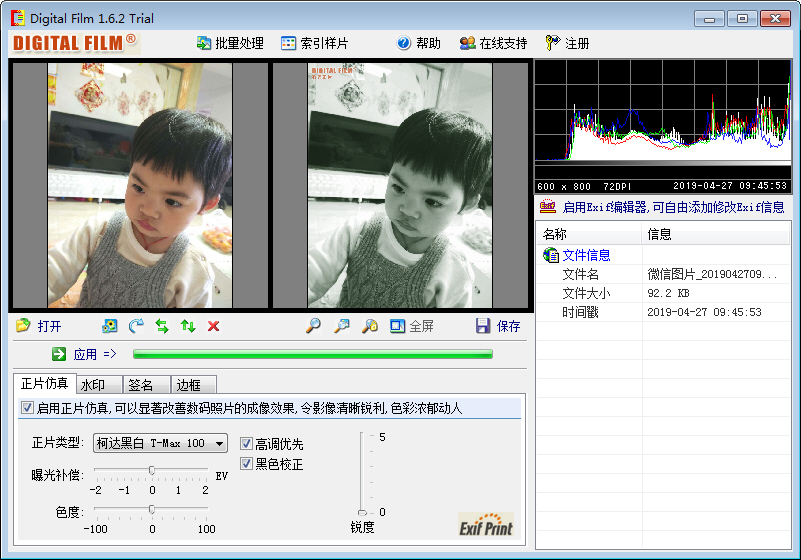Screen dimensions: 801x560
Task: Click the red X delete icon
Action: (213, 326)
